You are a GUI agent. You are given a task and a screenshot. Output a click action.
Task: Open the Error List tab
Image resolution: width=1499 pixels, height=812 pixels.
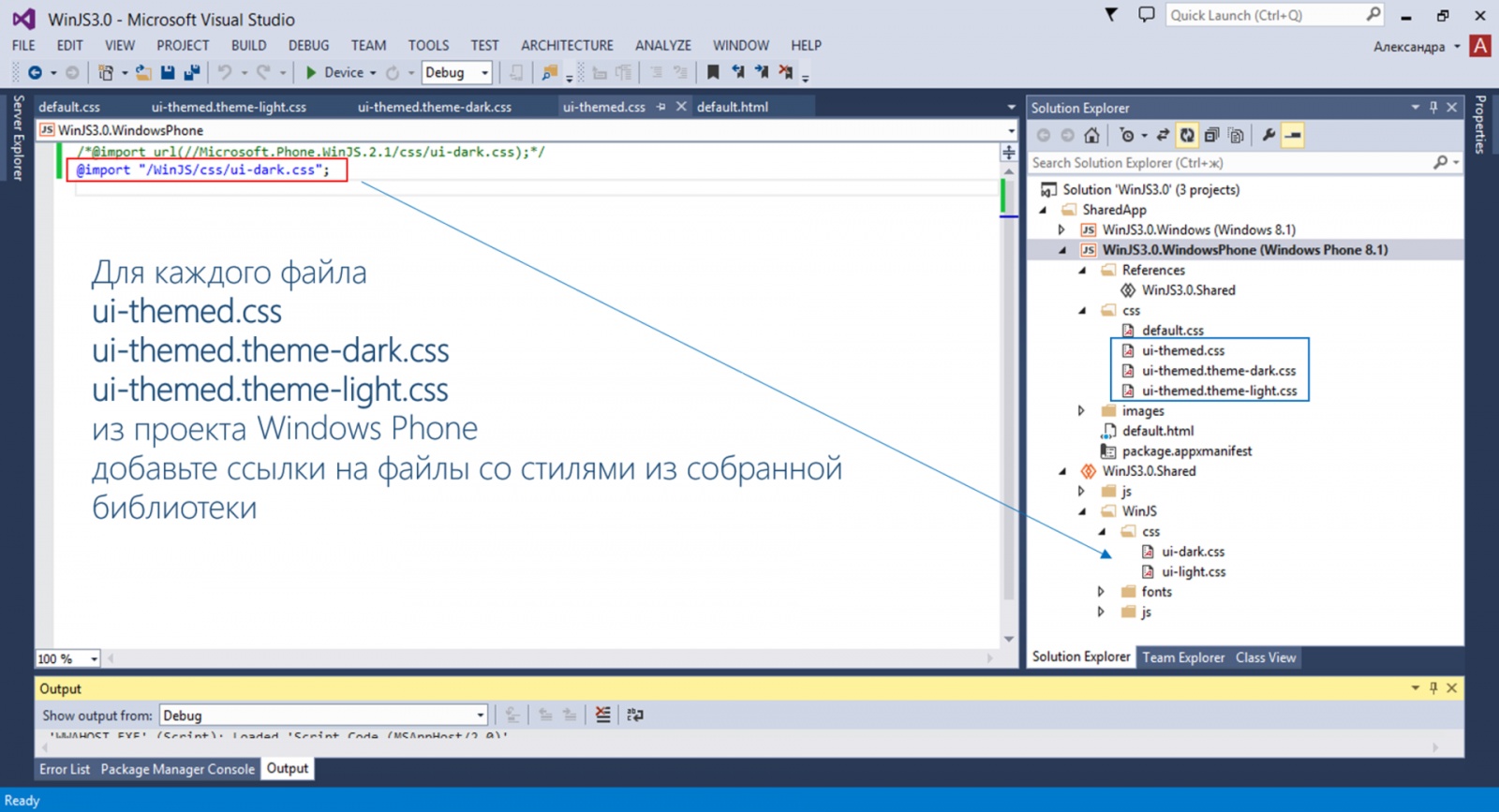(x=65, y=769)
